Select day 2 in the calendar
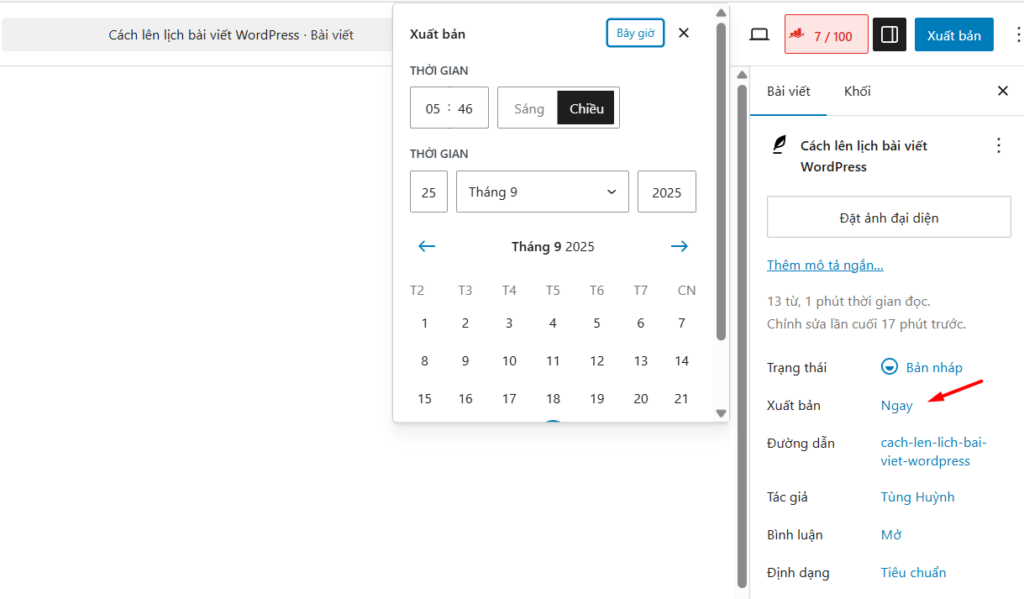This screenshot has width=1024, height=599. tap(465, 323)
